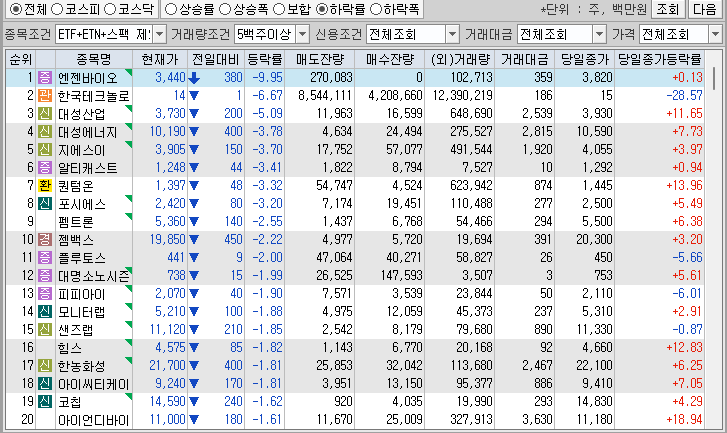Sort by the 매도잔량 column header

point(320,59)
